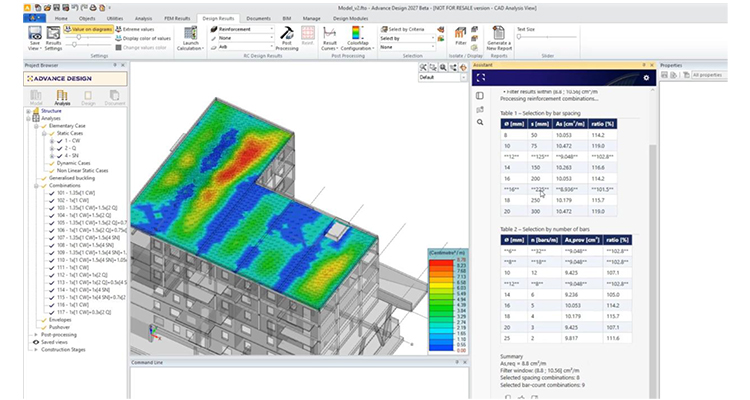Click the greyed Reinf. grid icon
Viewport: 750px width, 400px height.
click(x=308, y=33)
